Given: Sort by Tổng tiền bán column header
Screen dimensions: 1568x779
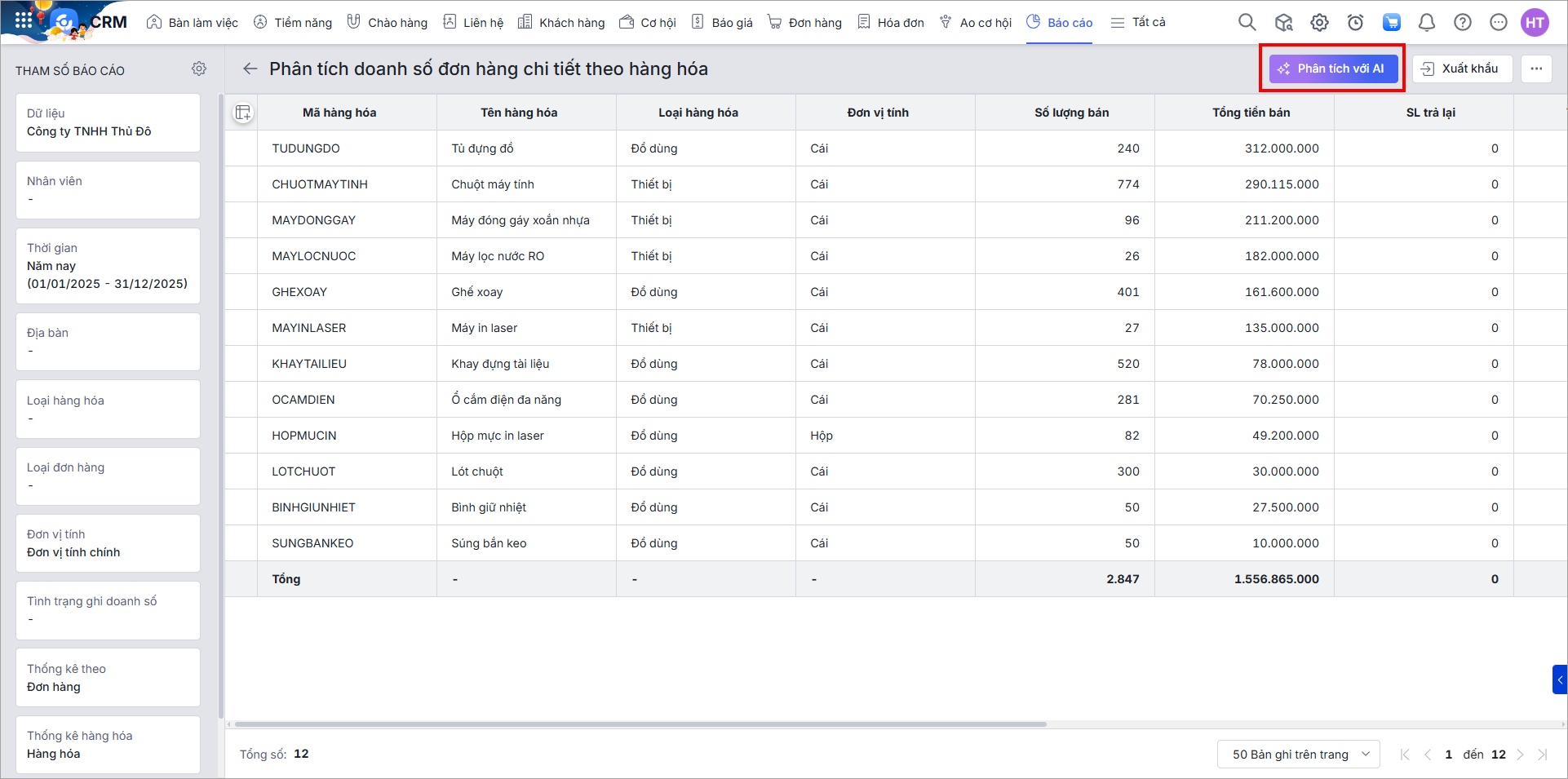Looking at the screenshot, I should [1251, 113].
